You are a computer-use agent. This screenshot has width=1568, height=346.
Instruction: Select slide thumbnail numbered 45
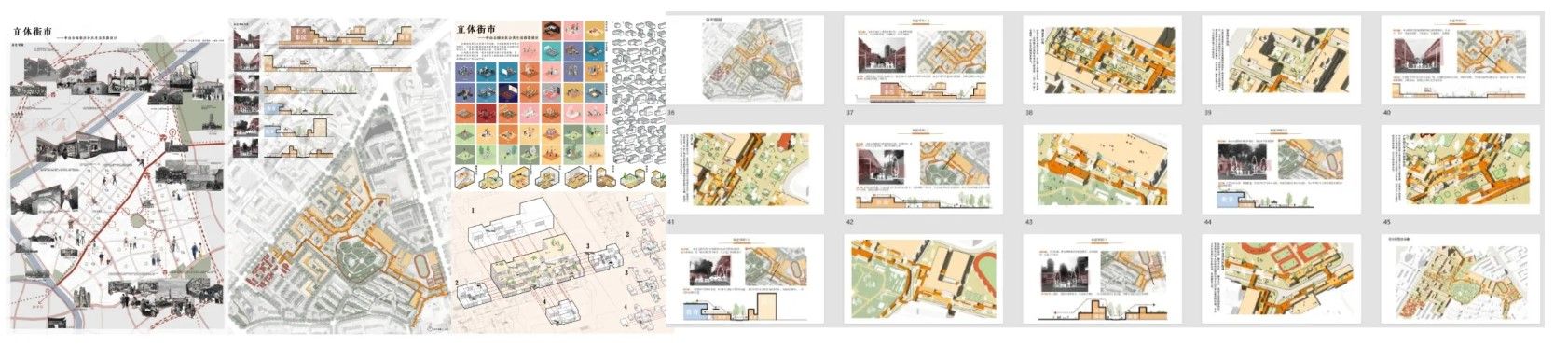(1460, 170)
